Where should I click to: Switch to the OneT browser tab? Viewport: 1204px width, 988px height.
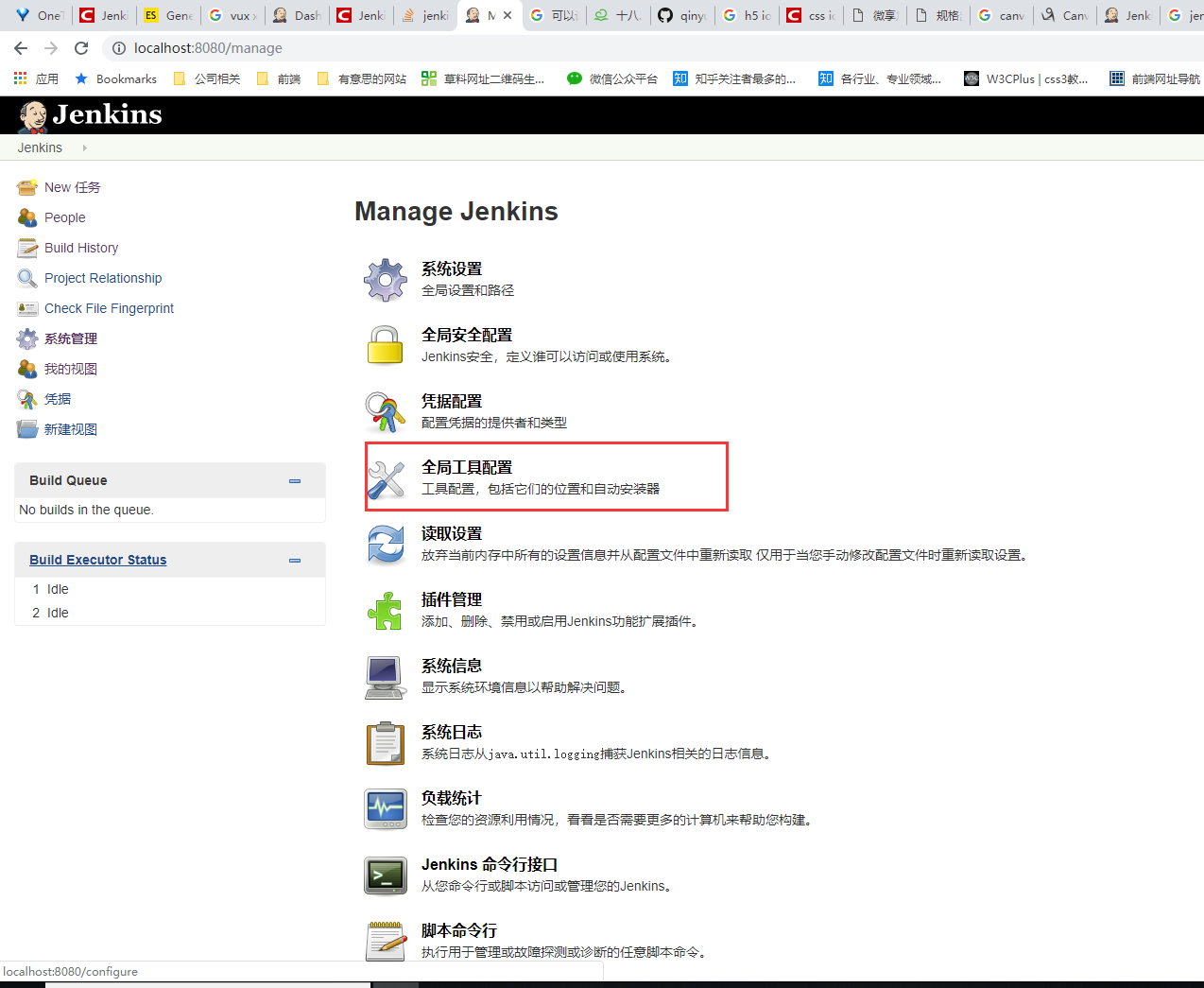coord(38,15)
